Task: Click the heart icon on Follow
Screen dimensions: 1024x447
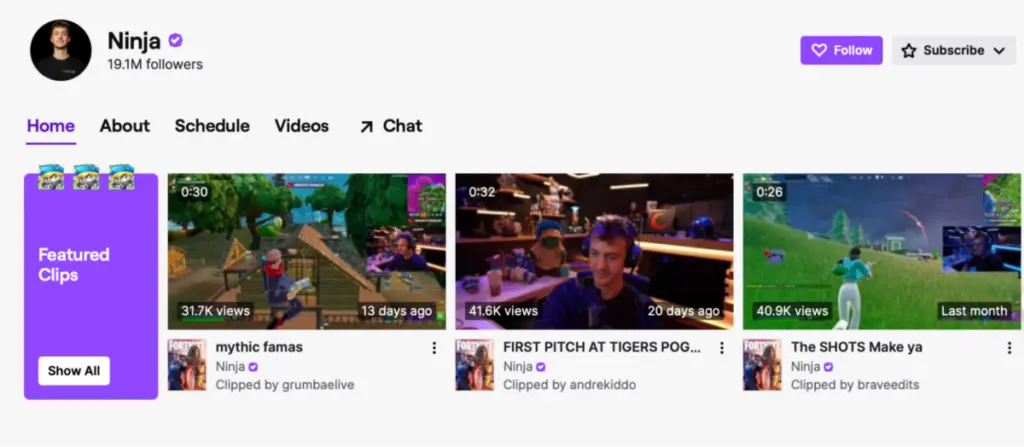Action: click(x=819, y=50)
